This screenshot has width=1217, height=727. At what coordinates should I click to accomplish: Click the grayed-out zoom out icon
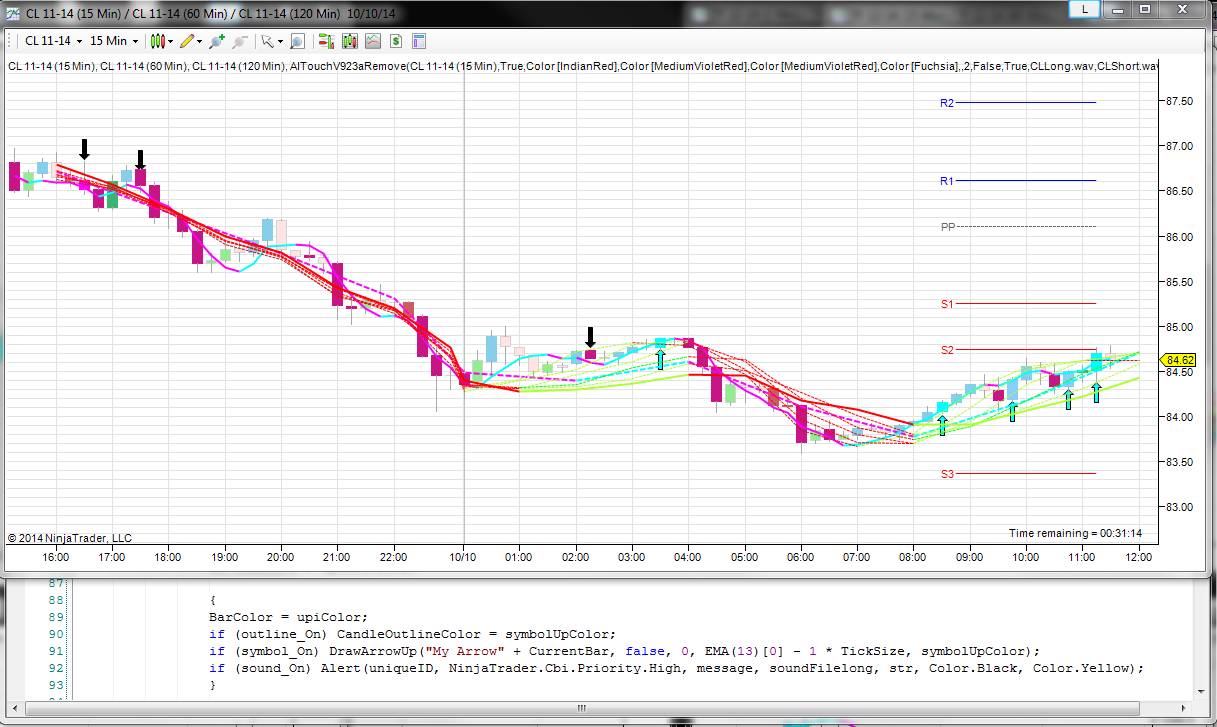(239, 41)
